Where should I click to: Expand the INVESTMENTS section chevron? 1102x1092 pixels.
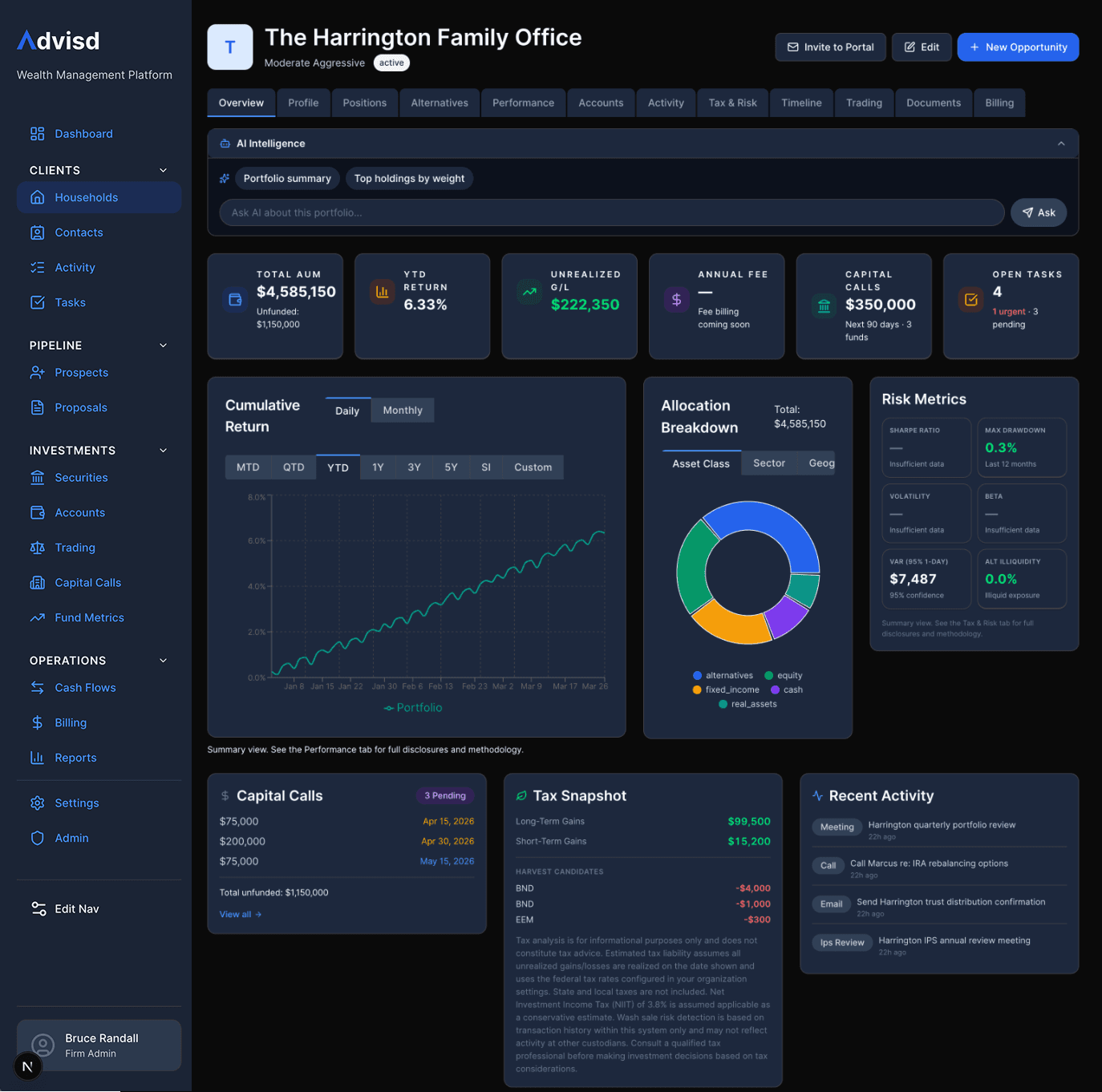(164, 450)
